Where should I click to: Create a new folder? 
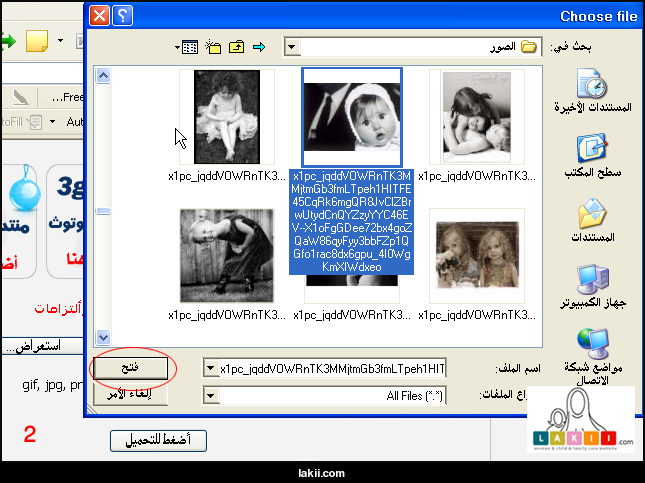213,47
